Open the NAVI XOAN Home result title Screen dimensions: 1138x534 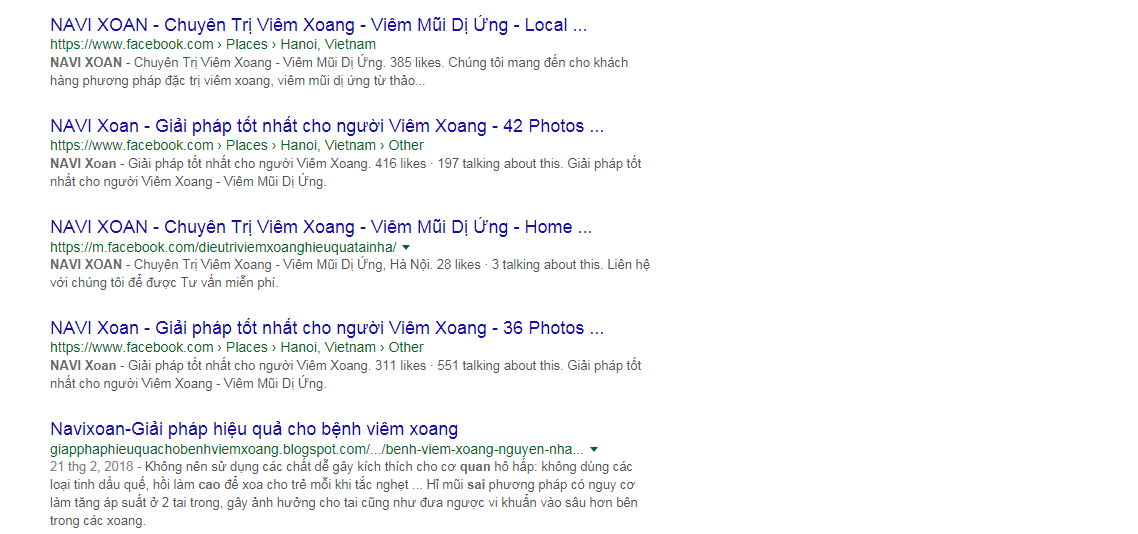(x=322, y=227)
